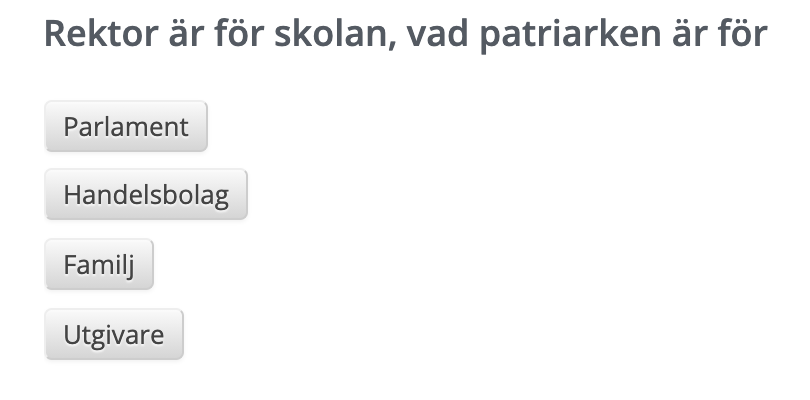Screen dimensions: 810x400
Task: Tap the button labeled Utgivare
Action: click(114, 334)
